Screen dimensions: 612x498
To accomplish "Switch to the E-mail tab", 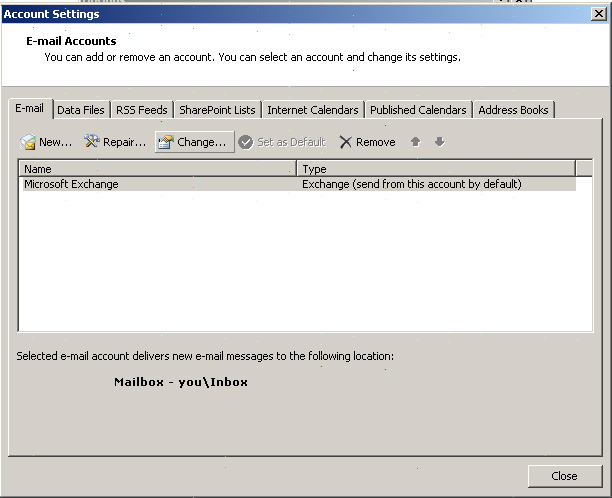I will point(30,108).
